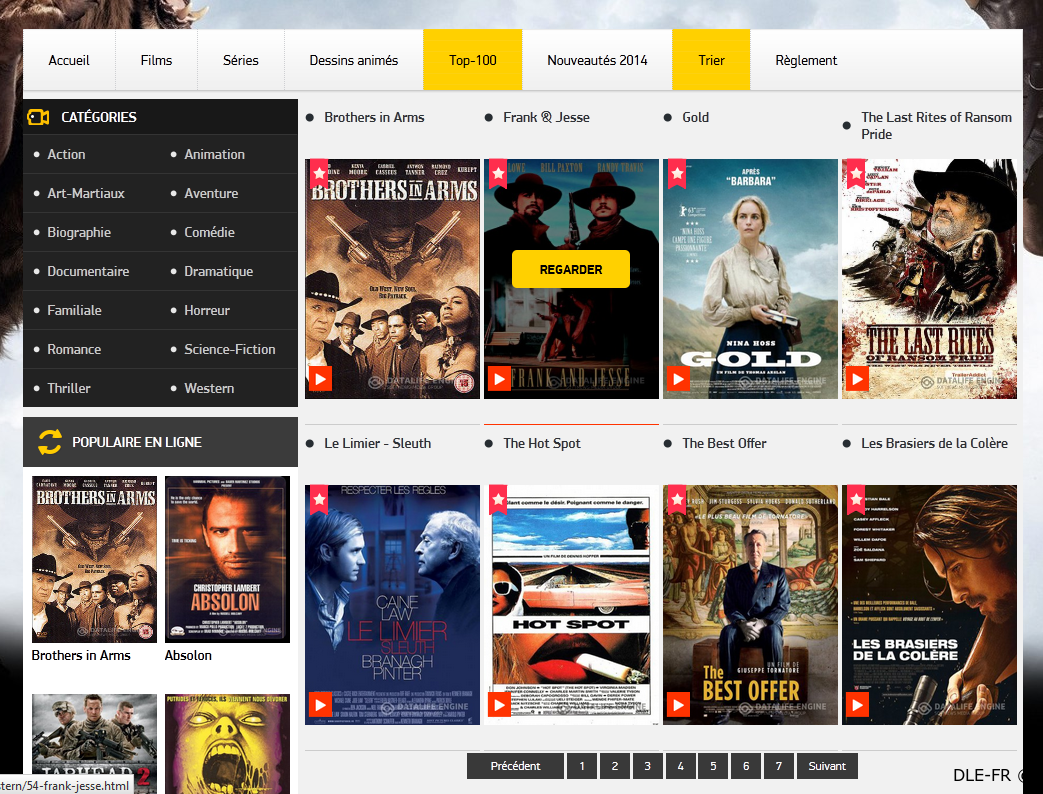Click the refresh arrows icon beside Populaire en ligne

point(50,442)
